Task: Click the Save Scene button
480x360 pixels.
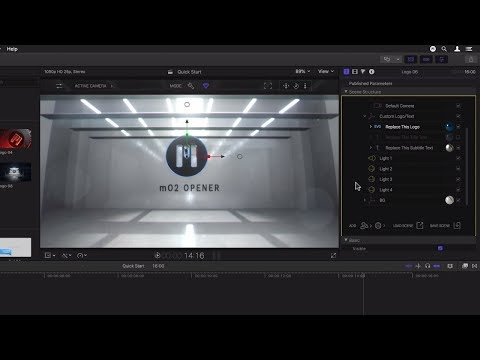Action: (445, 226)
